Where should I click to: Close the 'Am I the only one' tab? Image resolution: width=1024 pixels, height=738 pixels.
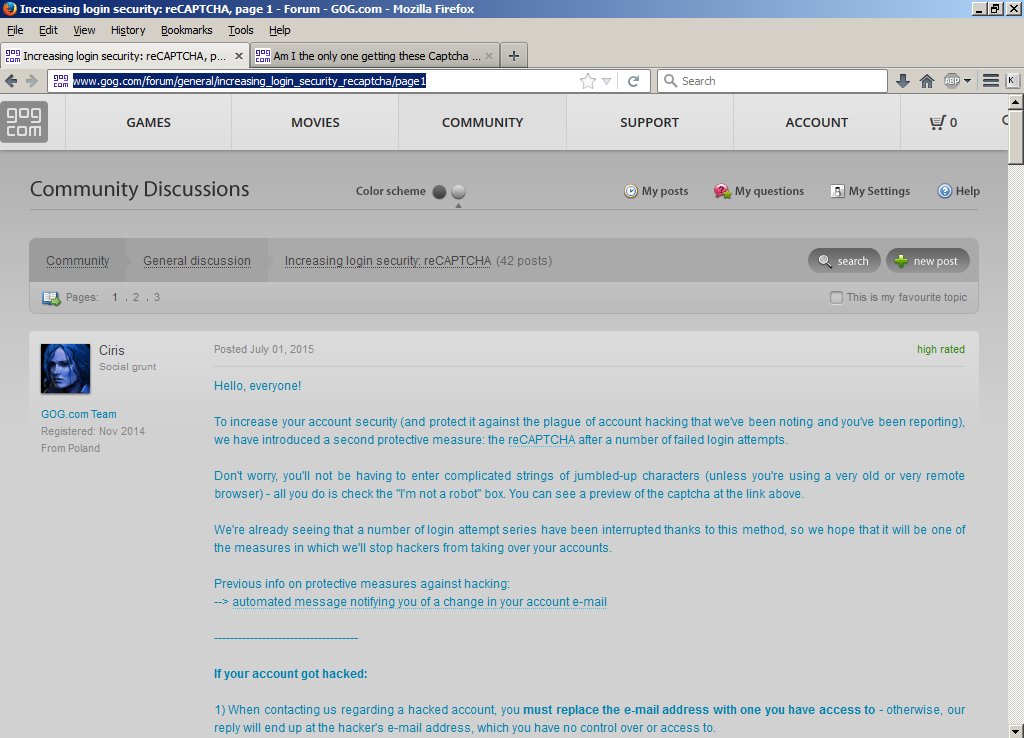[x=488, y=56]
